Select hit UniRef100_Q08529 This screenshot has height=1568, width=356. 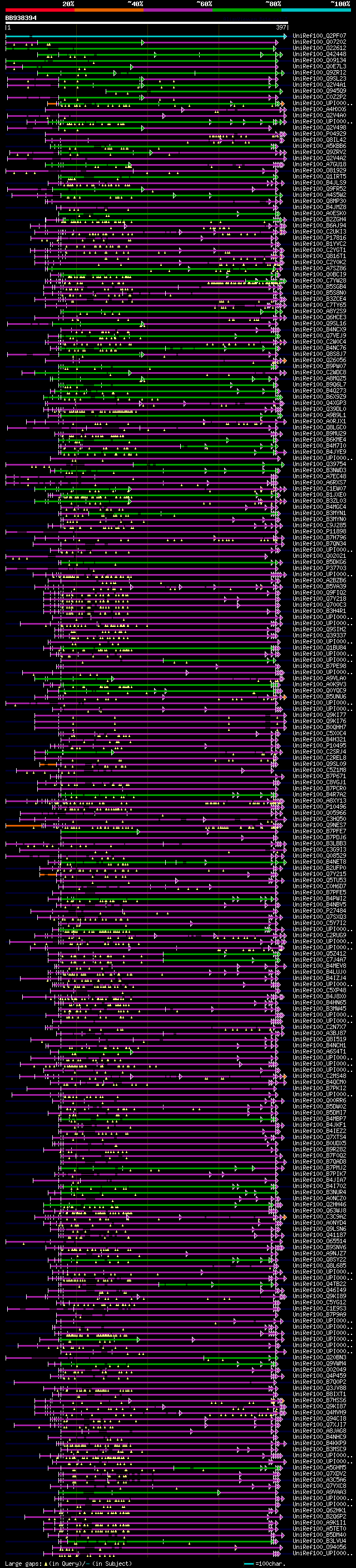pyautogui.click(x=319, y=856)
